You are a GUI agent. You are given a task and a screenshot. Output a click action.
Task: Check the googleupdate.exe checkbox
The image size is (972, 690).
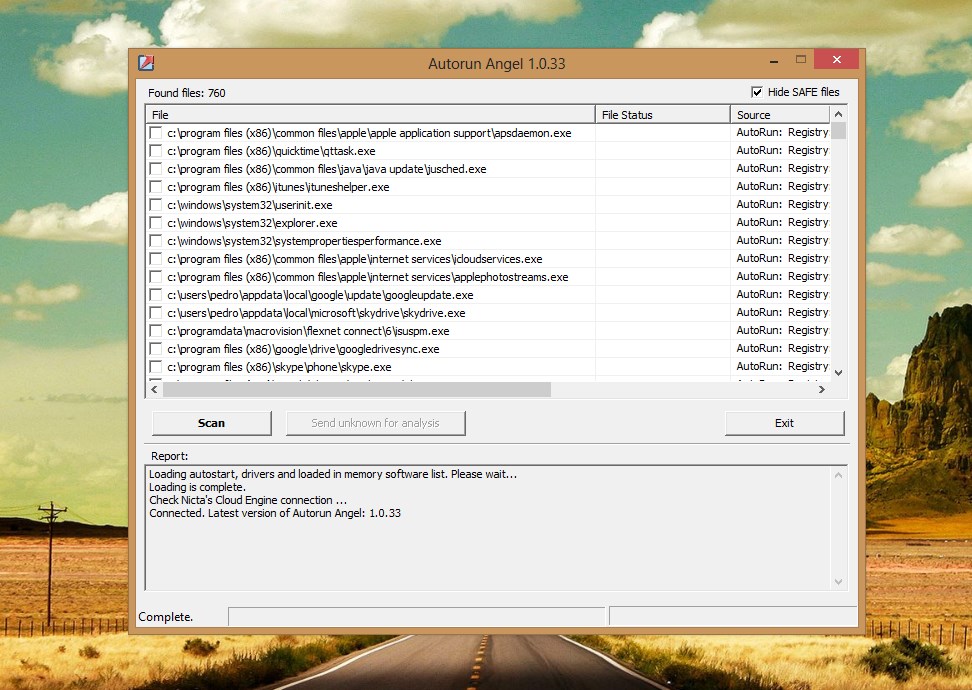click(156, 294)
